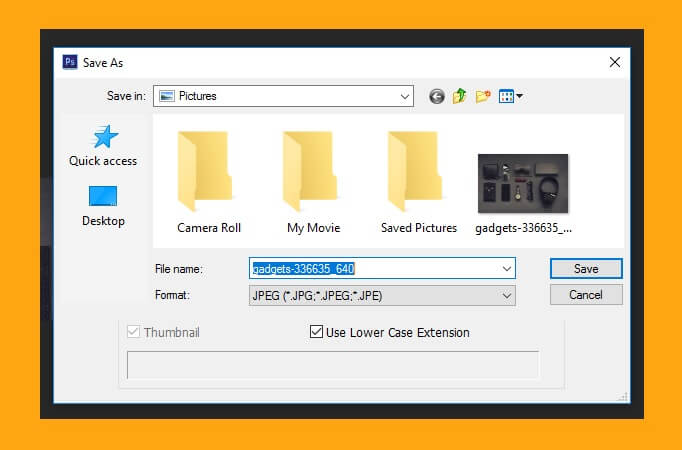Viewport: 682px width, 450px height.
Task: Go back to the last folder visited
Action: 437,96
